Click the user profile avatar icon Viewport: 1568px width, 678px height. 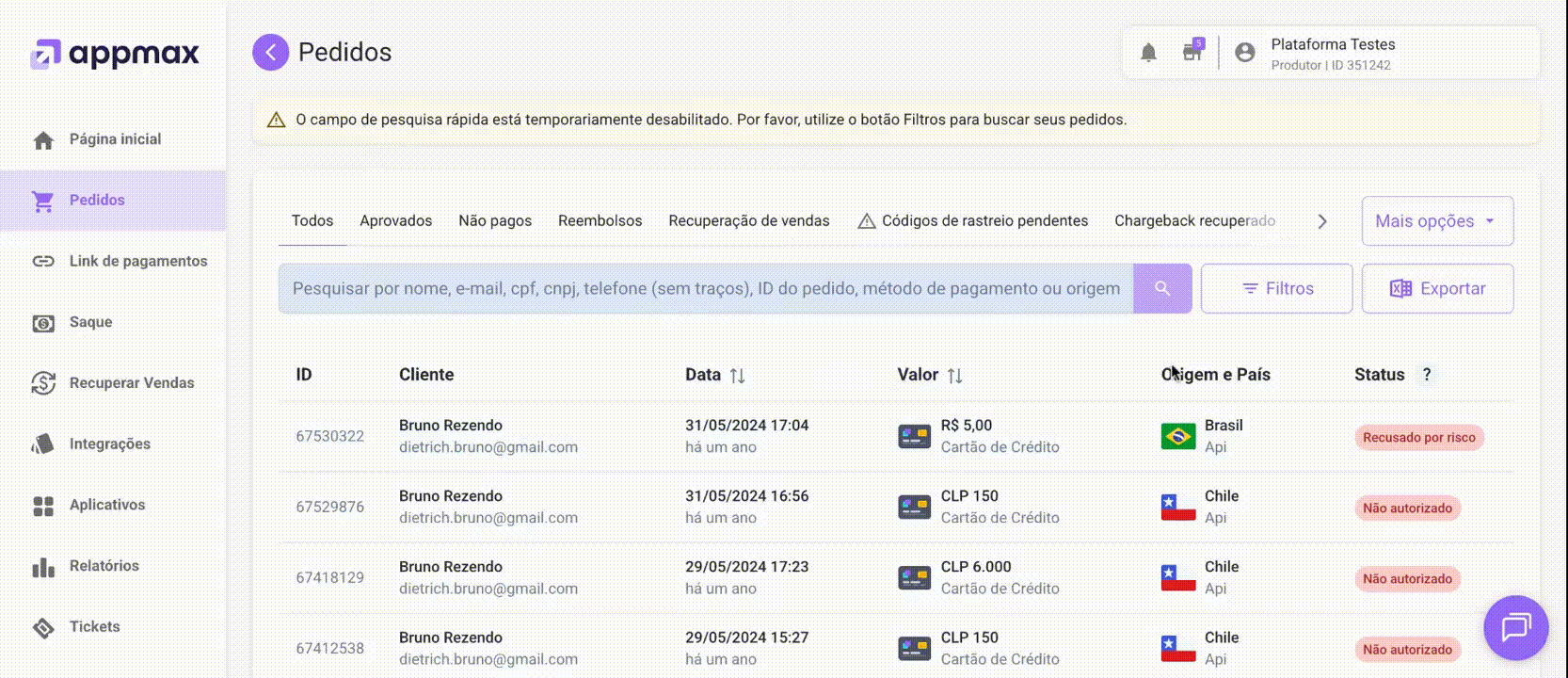1244,53
